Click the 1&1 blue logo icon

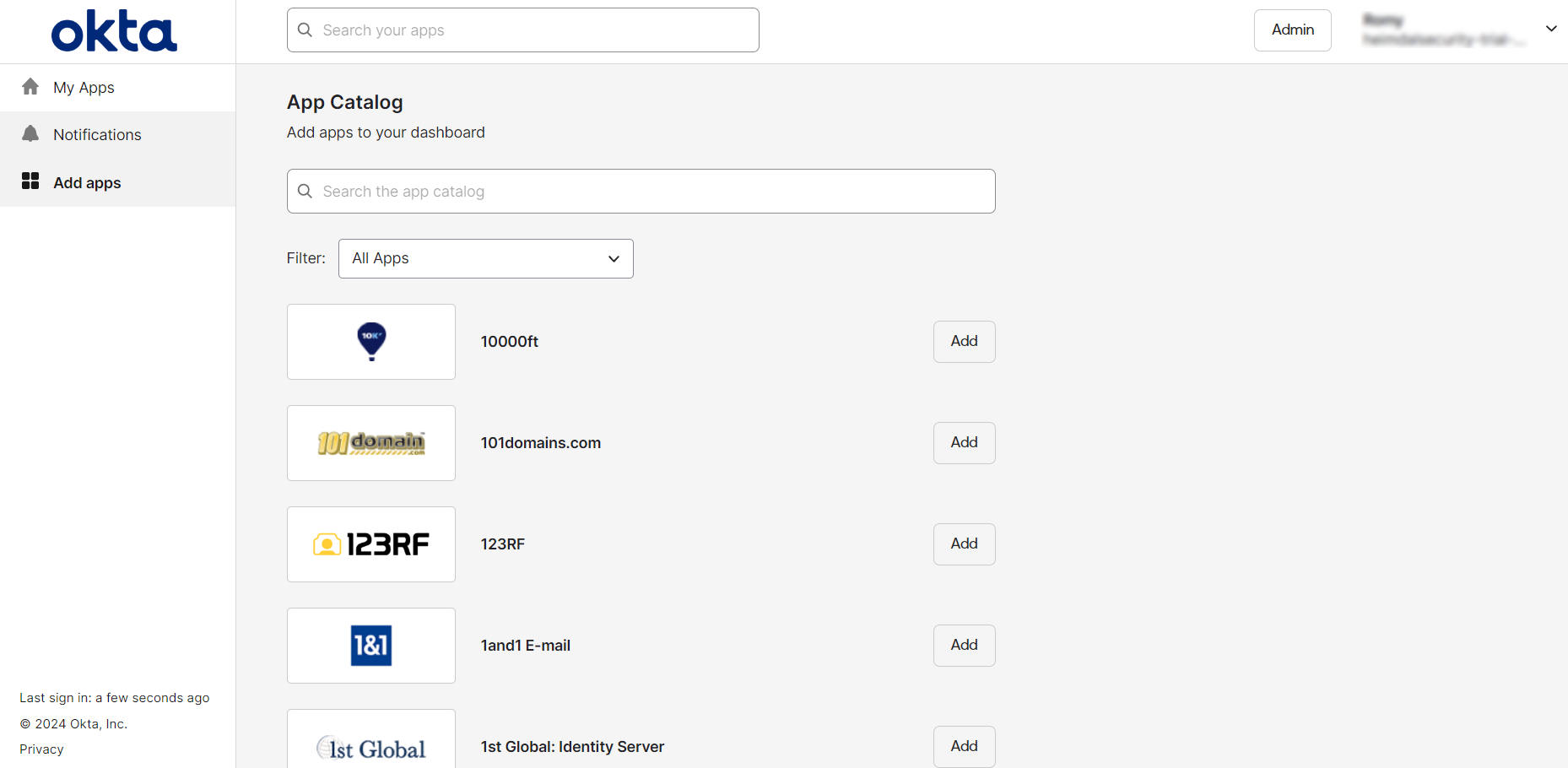pyautogui.click(x=371, y=646)
